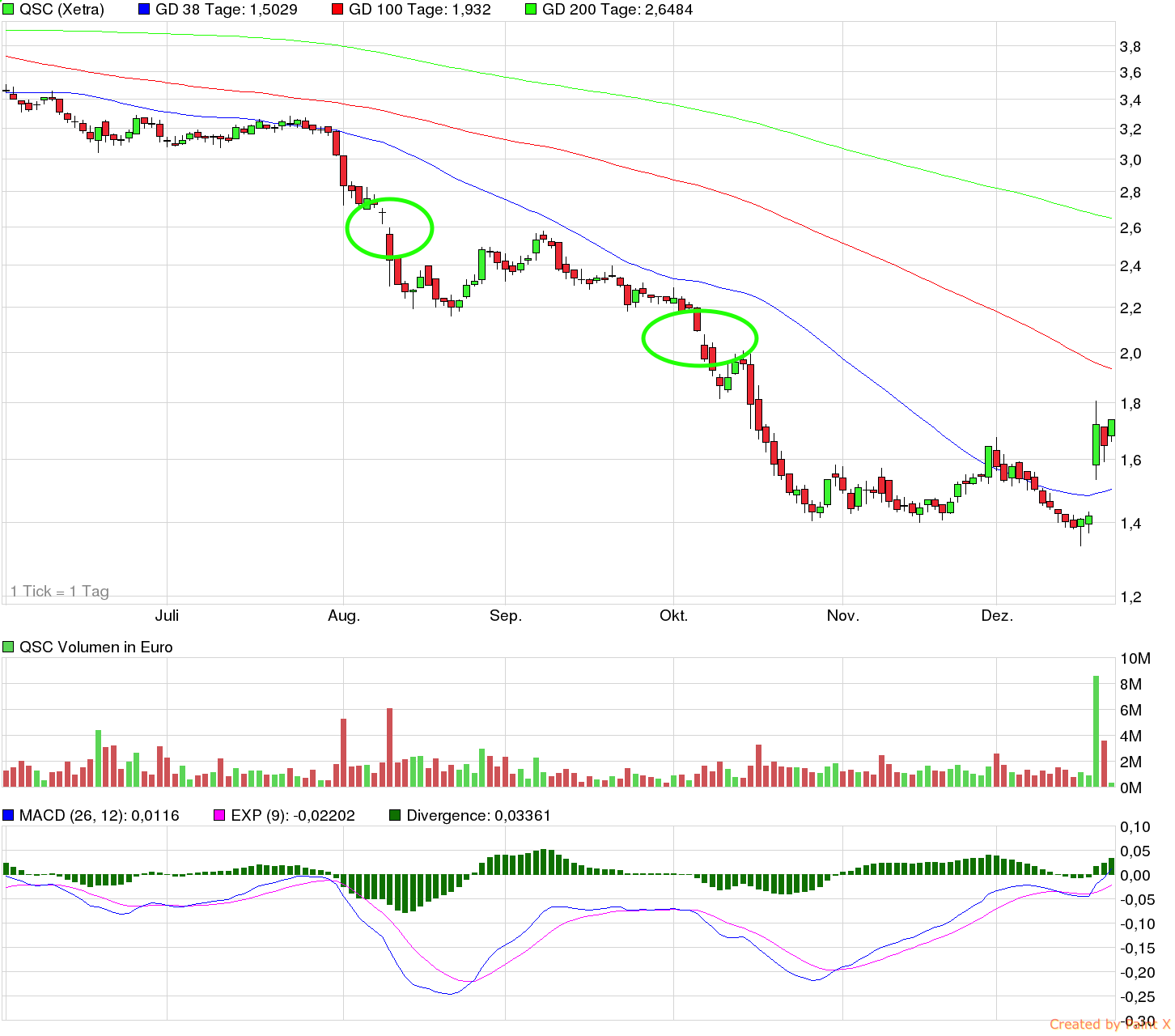Click the green QSC Volumen legend swatch

9,647
